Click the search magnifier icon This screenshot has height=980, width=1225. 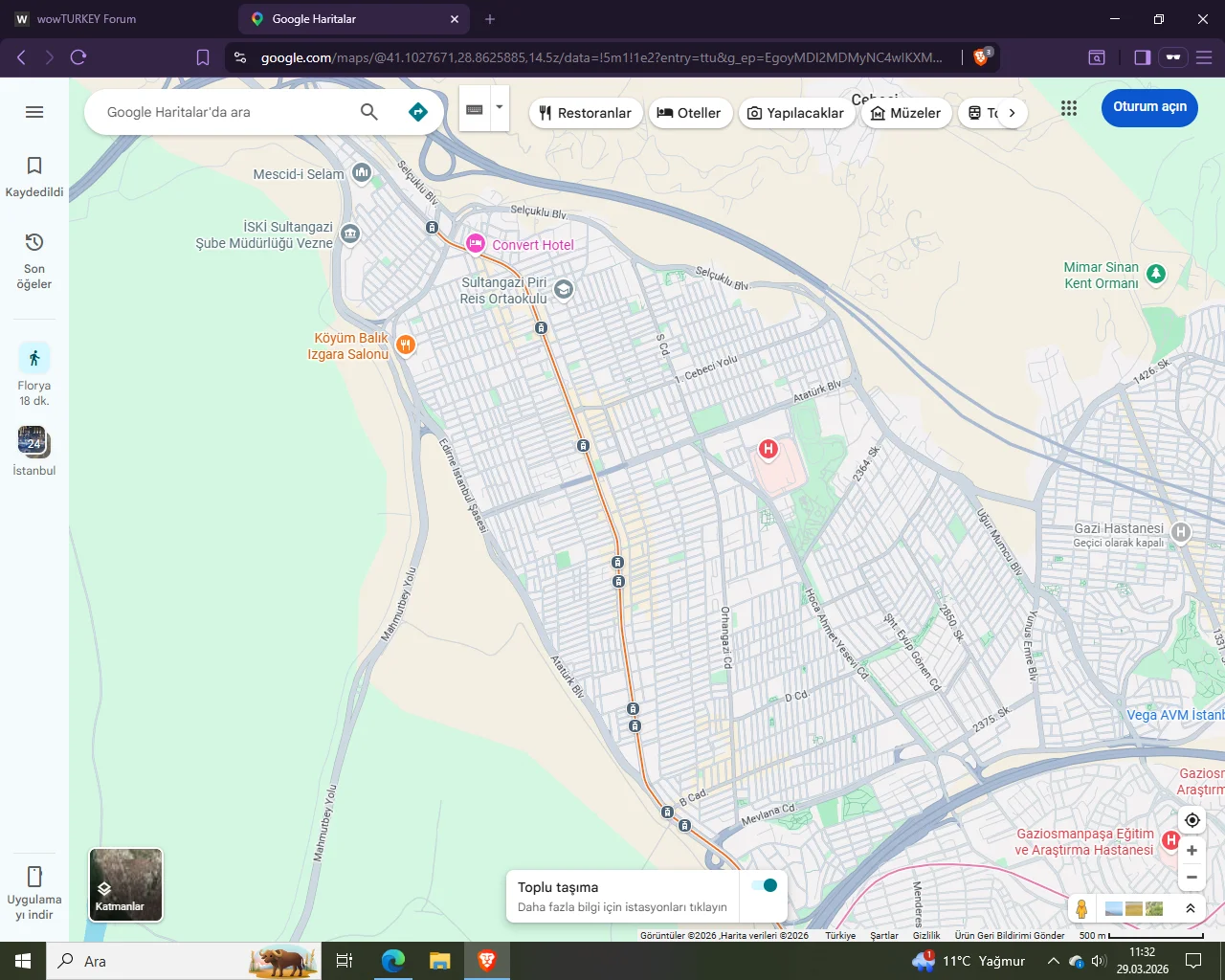[x=368, y=112]
